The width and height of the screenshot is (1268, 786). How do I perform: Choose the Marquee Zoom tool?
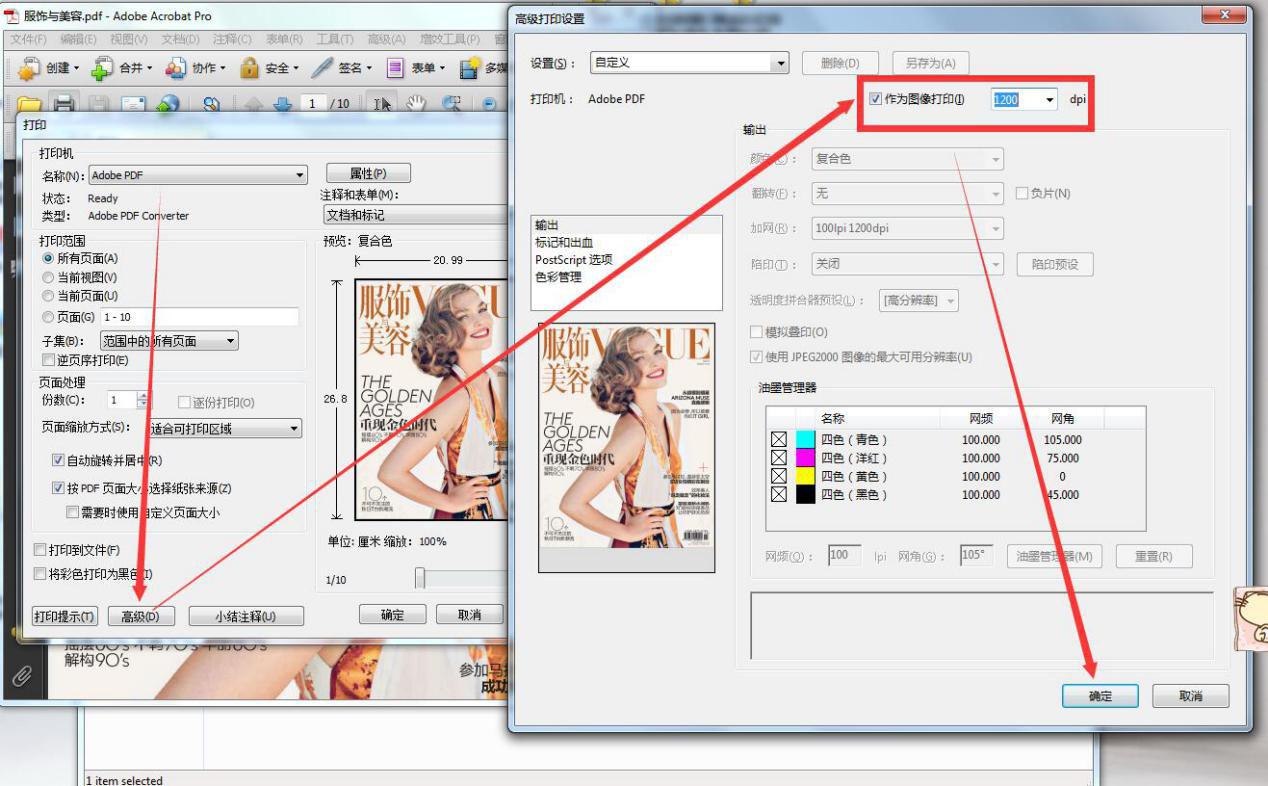pos(452,104)
